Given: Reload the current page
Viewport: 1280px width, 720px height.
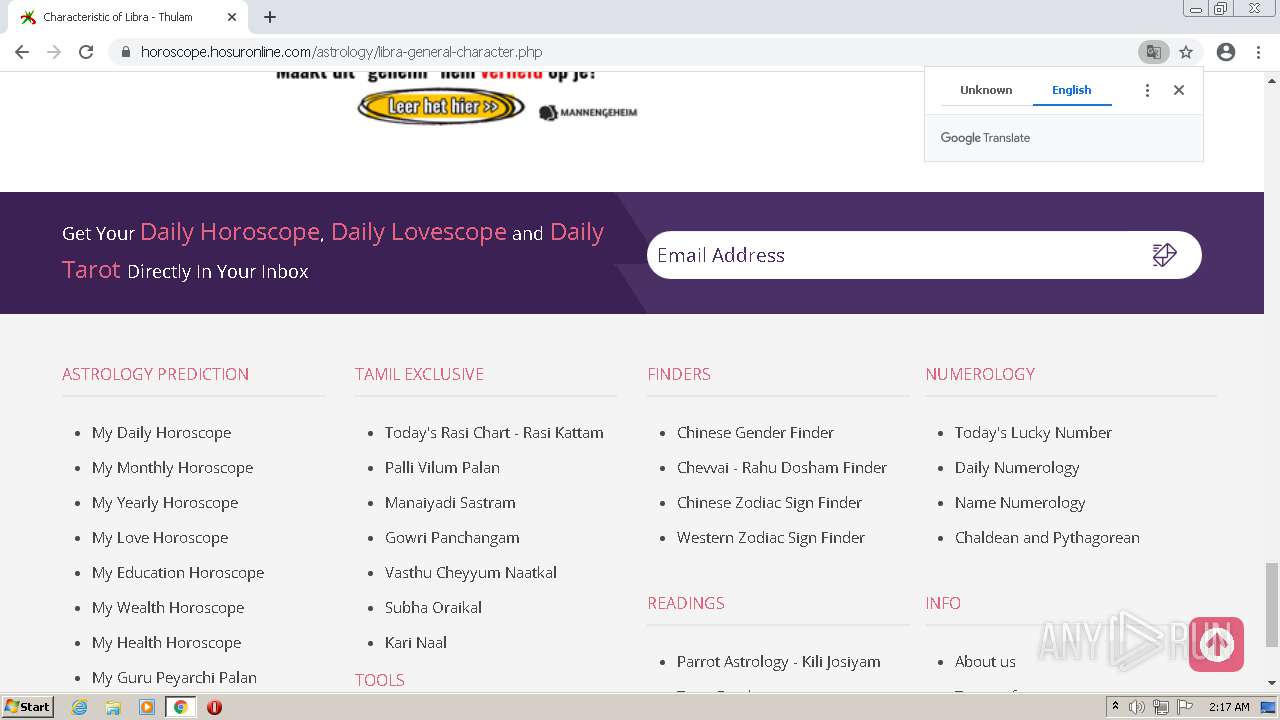Looking at the screenshot, I should [86, 52].
